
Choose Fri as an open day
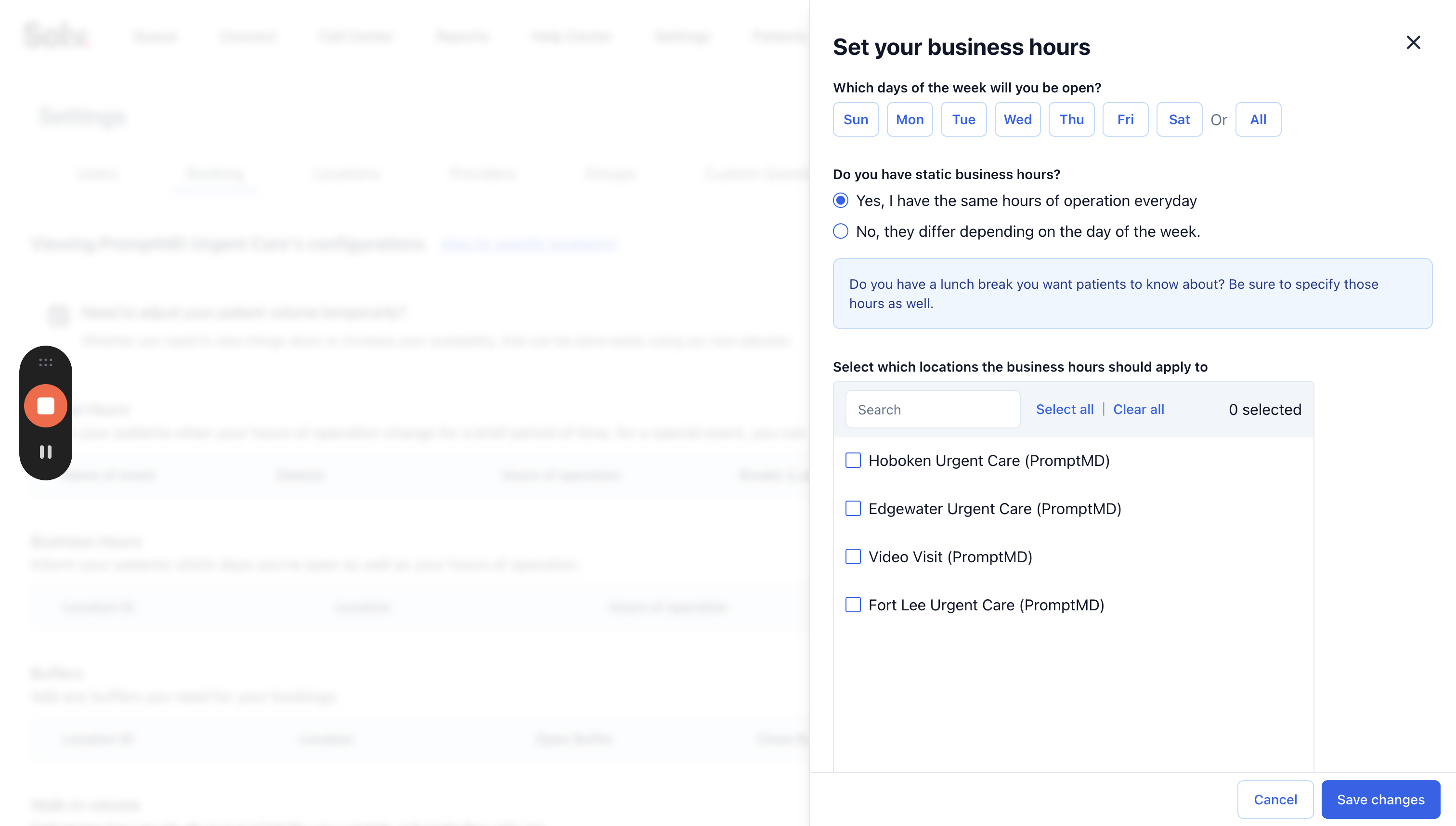coord(1125,119)
